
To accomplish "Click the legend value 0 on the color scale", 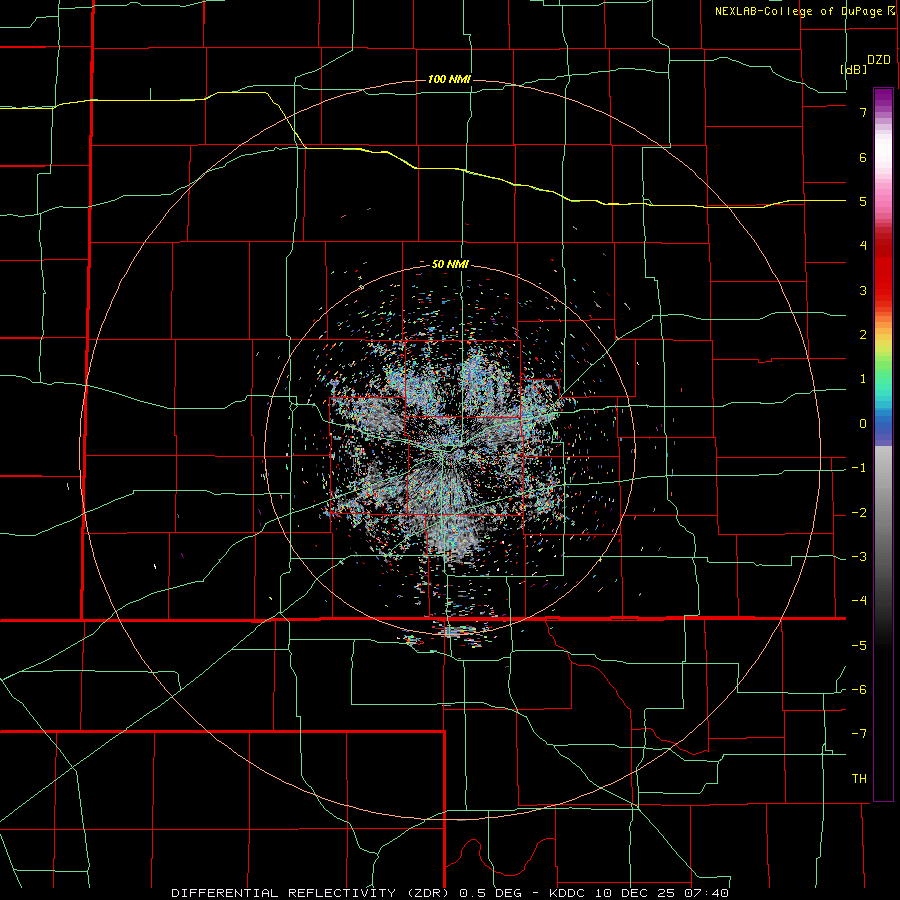I will pyautogui.click(x=863, y=424).
